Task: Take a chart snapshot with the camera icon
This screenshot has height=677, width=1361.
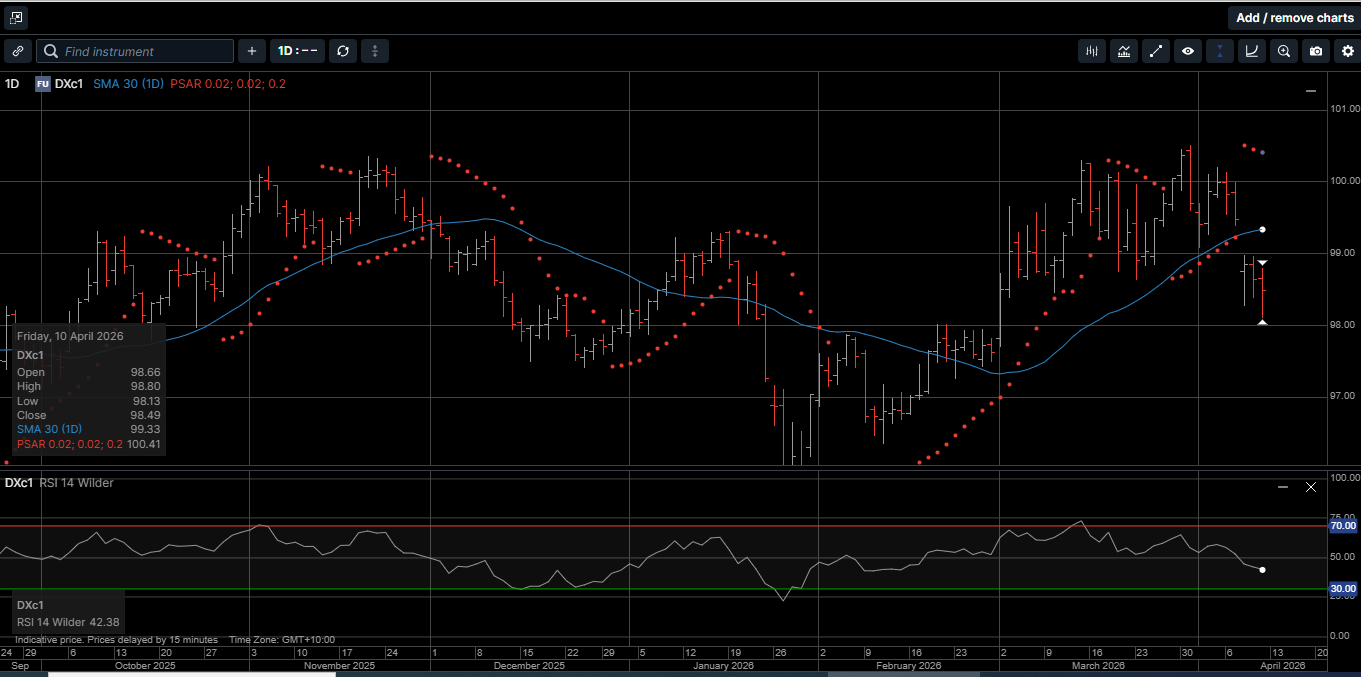Action: tap(1316, 51)
